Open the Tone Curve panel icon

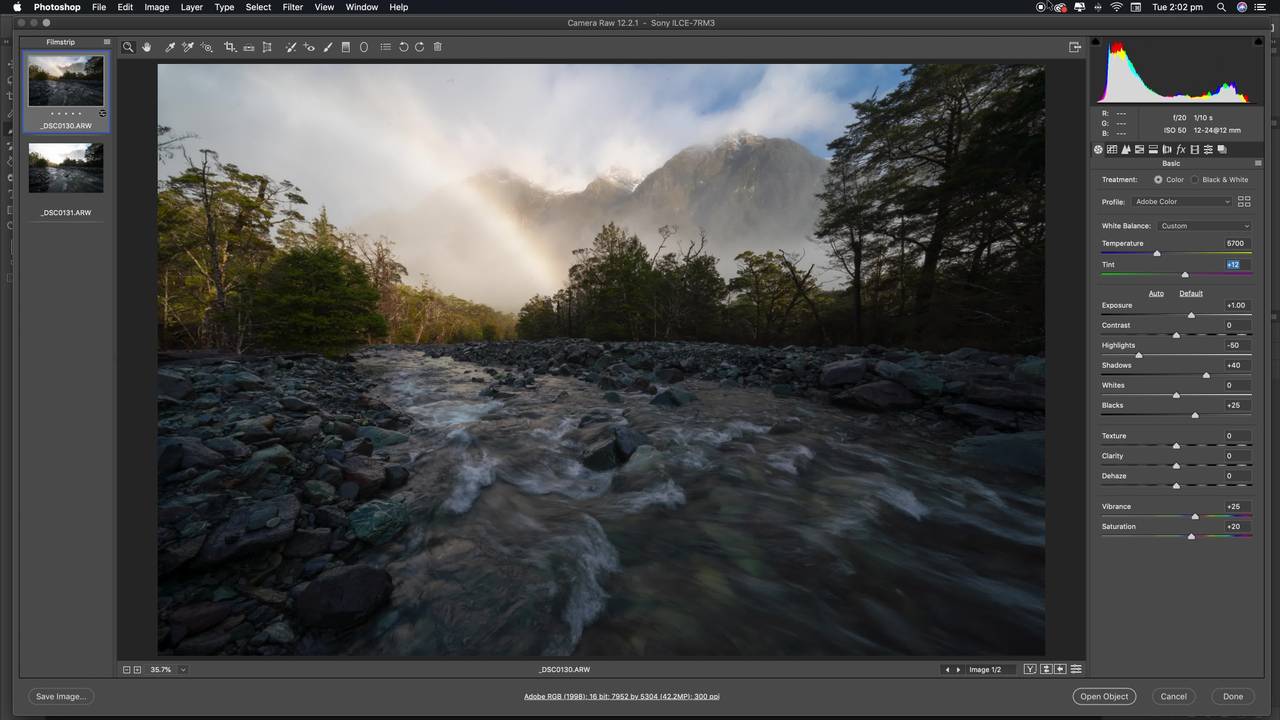1112,150
